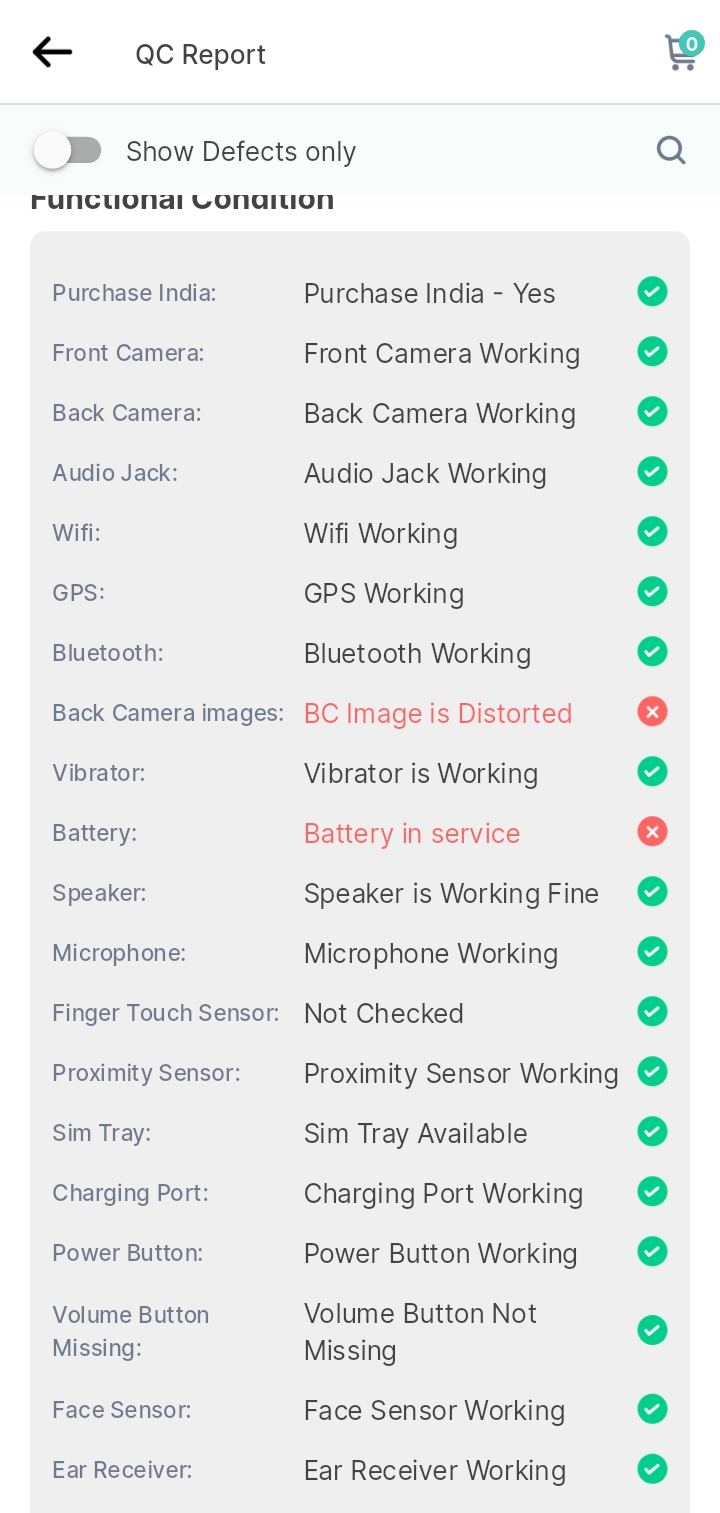This screenshot has width=720, height=1513.
Task: Tap the Show Defects only label
Action: pyautogui.click(x=241, y=152)
